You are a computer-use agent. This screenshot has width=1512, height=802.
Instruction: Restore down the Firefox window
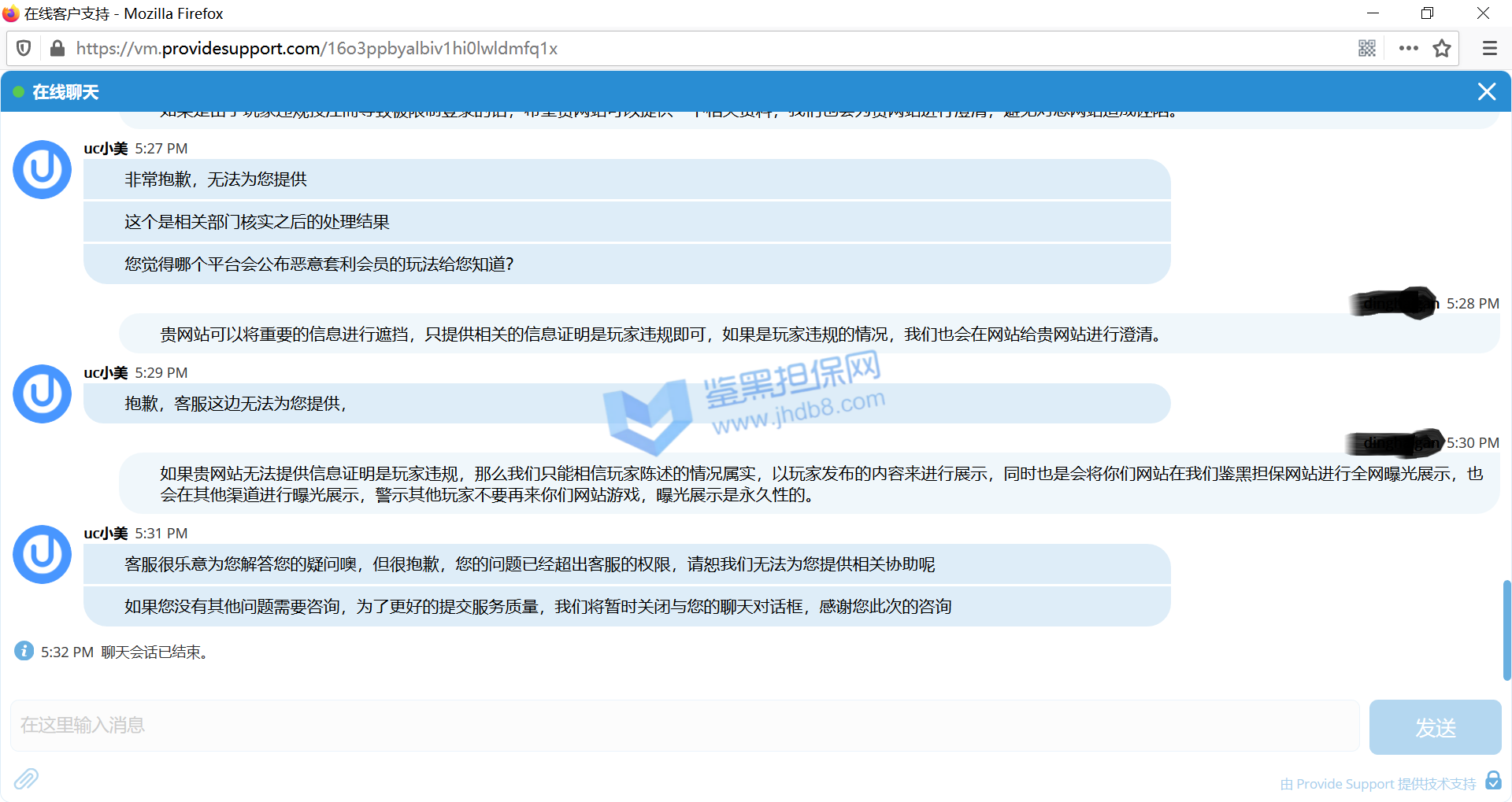pyautogui.click(x=1427, y=13)
